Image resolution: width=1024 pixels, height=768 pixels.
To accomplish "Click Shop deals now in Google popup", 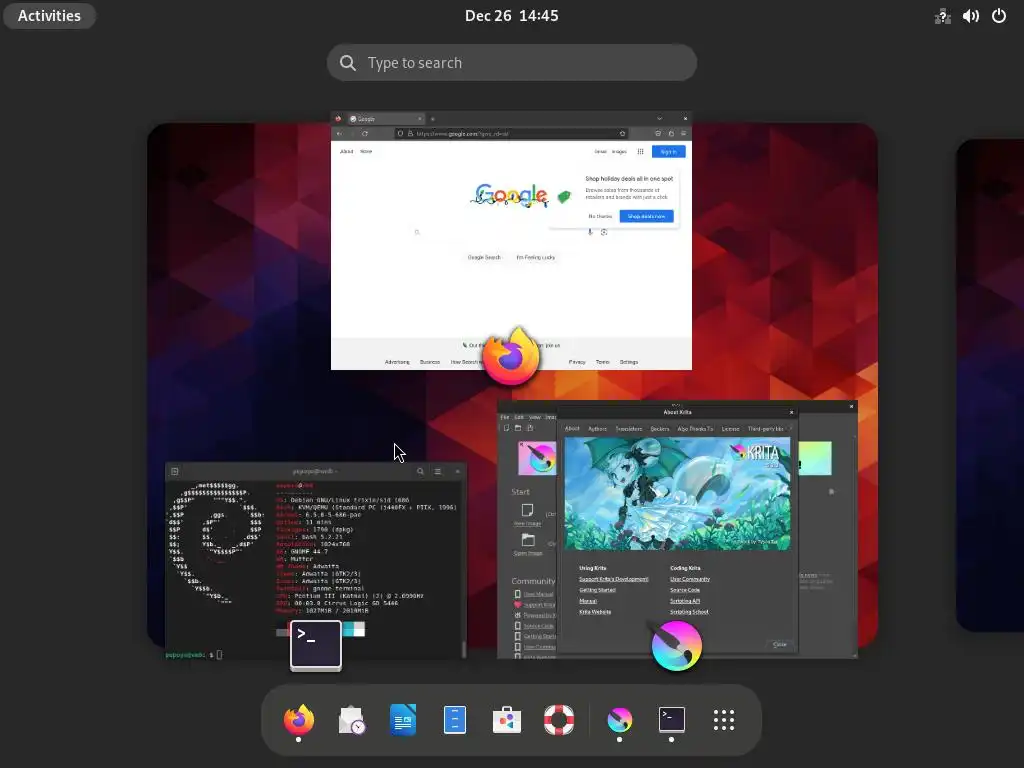I will tap(646, 216).
